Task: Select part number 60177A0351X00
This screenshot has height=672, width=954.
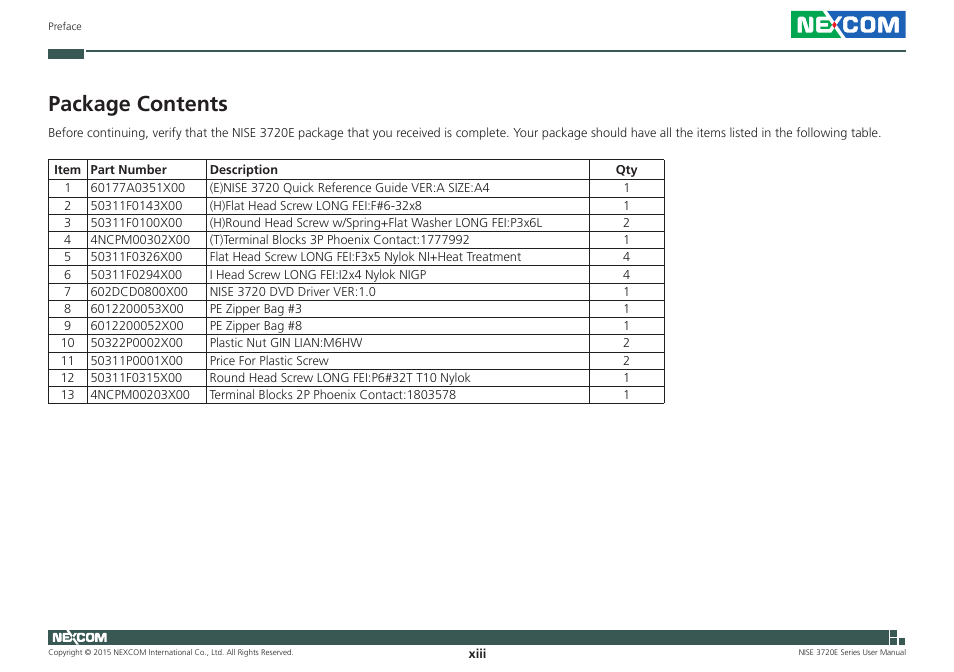Action: coord(138,188)
